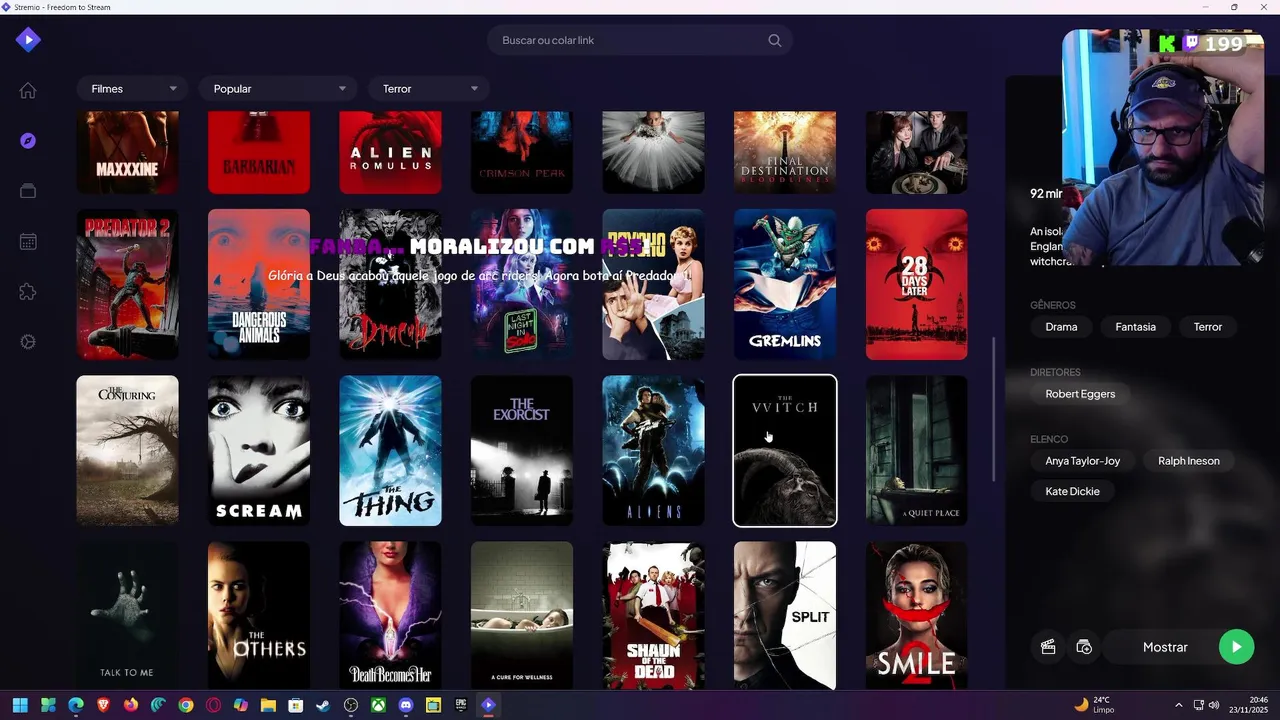Click the add to library icon
This screenshot has width=1280, height=720.
click(x=1084, y=647)
